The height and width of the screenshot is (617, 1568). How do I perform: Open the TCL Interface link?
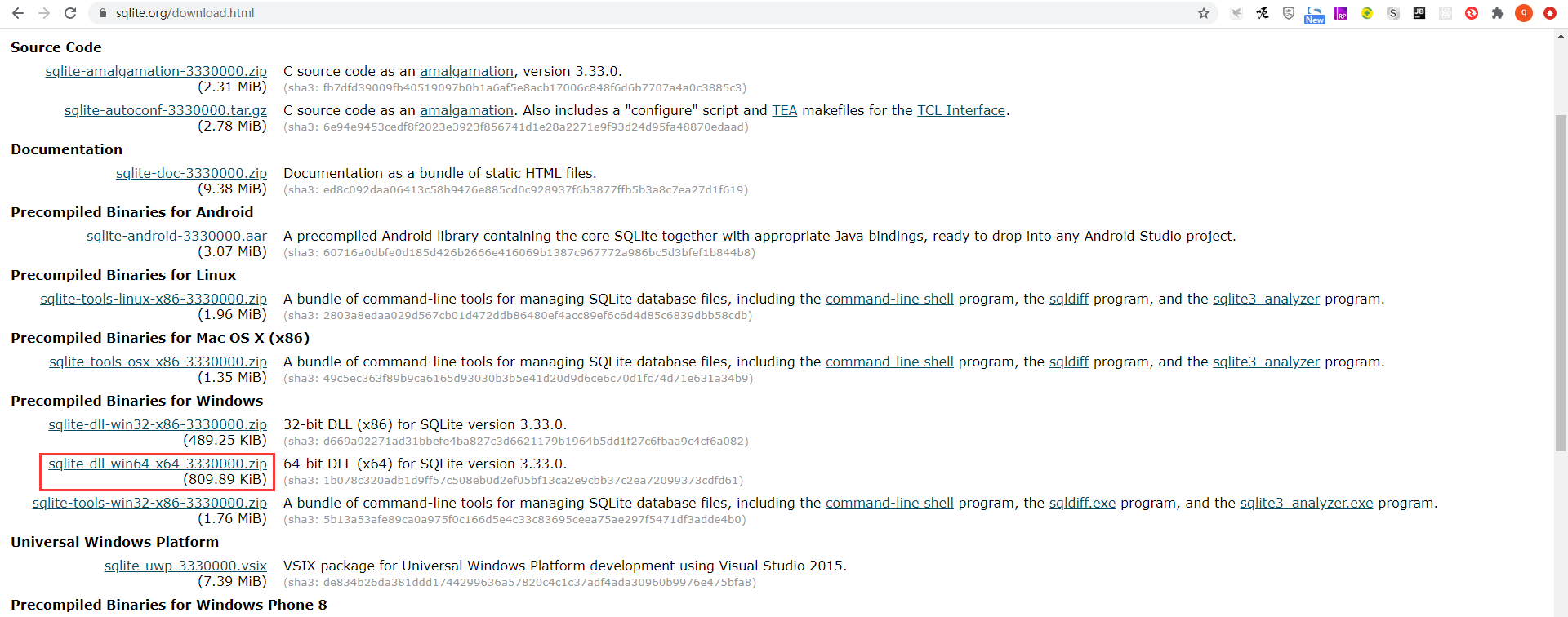960,110
